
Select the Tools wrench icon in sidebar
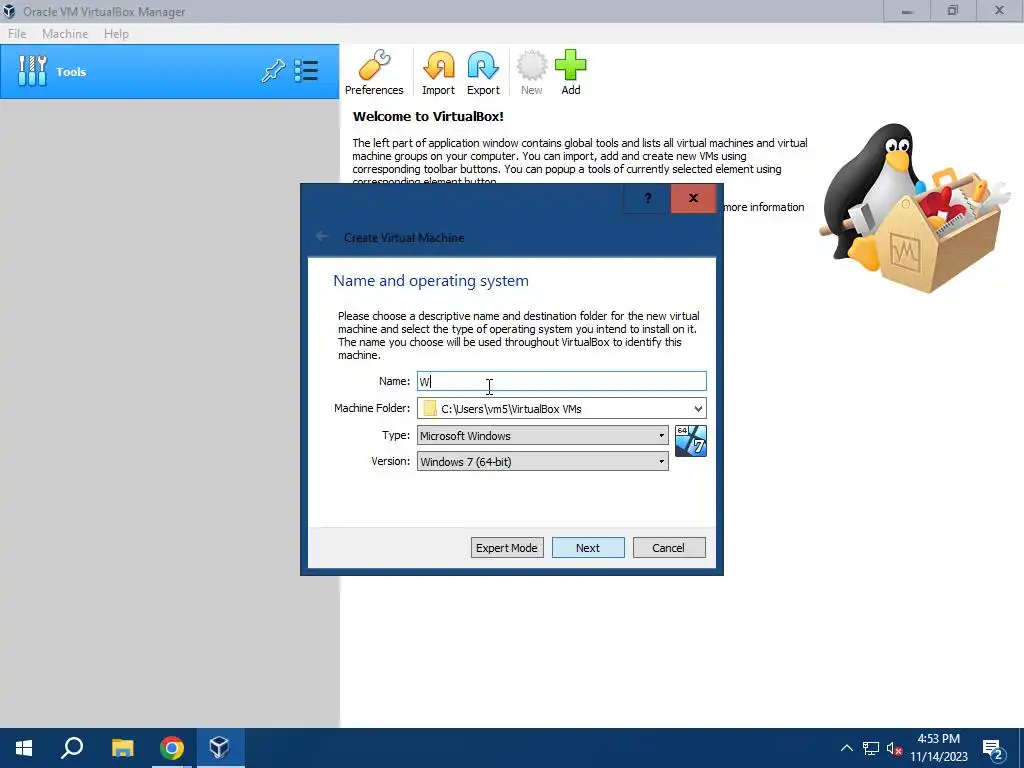click(x=32, y=71)
